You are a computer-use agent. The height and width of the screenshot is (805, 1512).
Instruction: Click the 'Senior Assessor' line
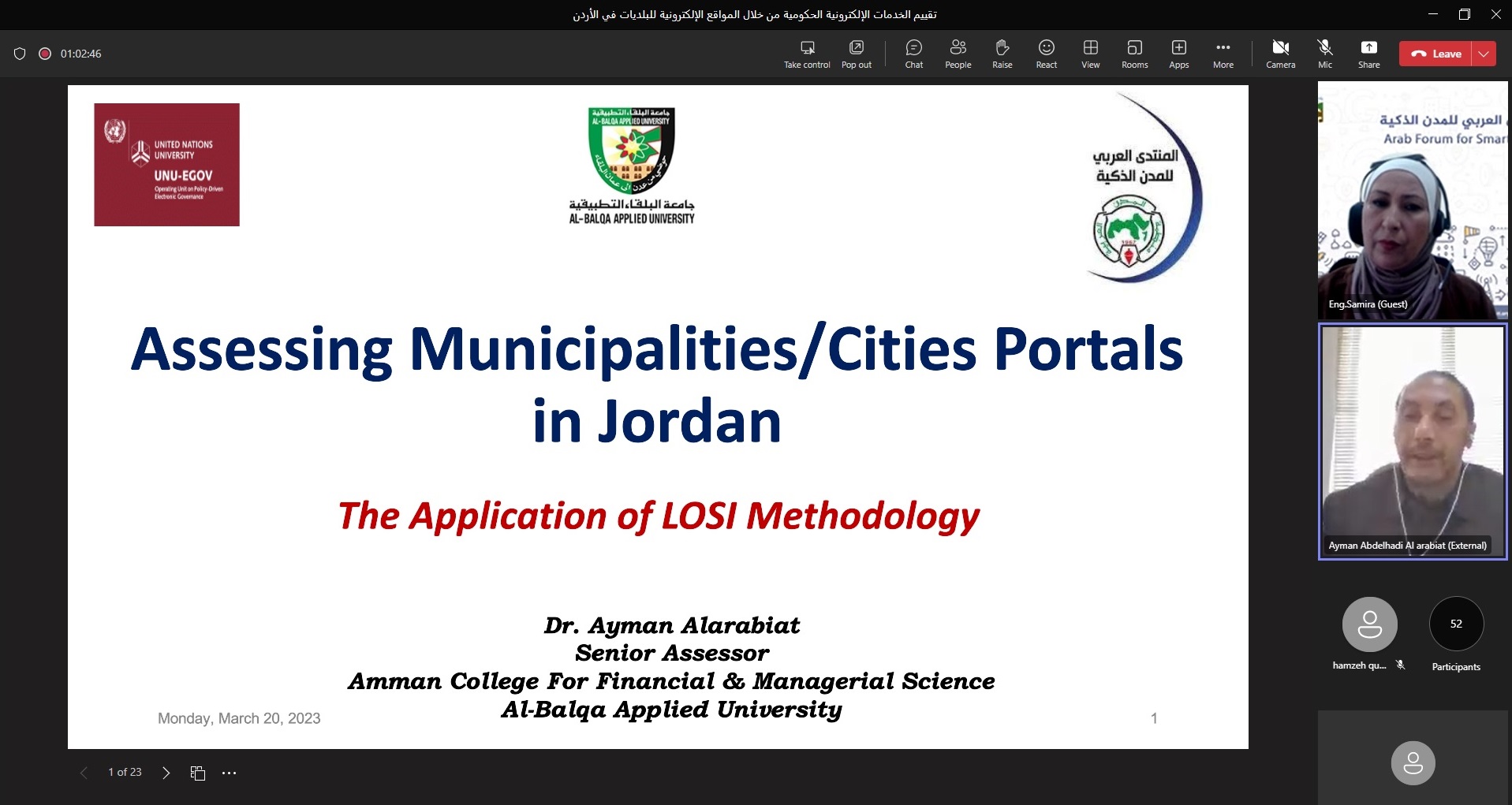coord(671,653)
